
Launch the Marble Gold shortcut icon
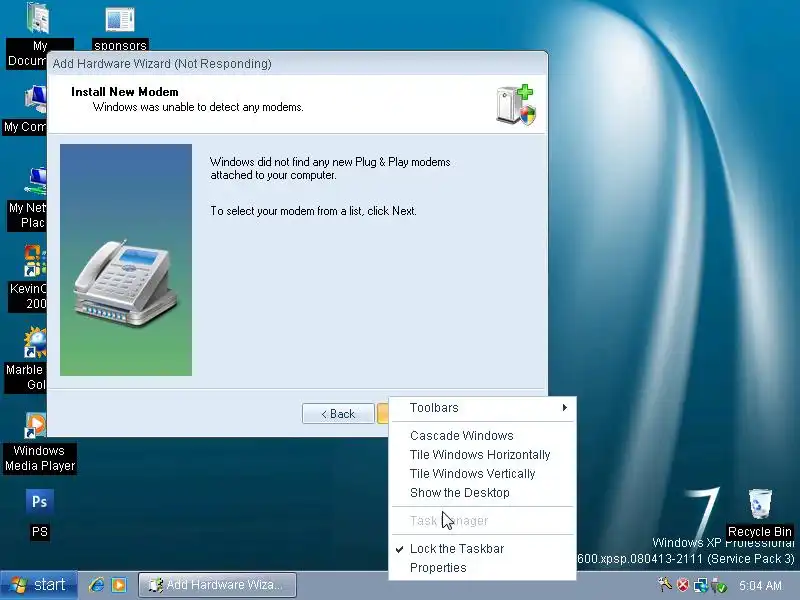tap(35, 342)
